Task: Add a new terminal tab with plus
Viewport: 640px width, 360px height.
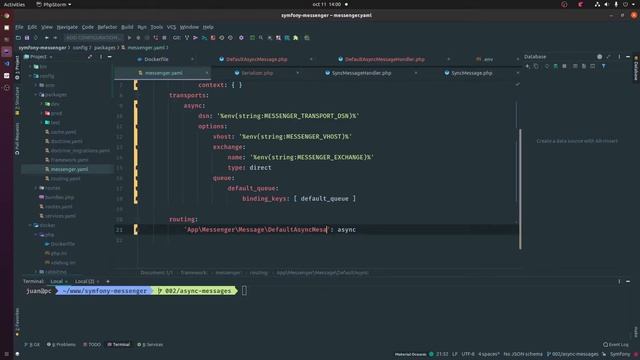Action: tap(108, 281)
